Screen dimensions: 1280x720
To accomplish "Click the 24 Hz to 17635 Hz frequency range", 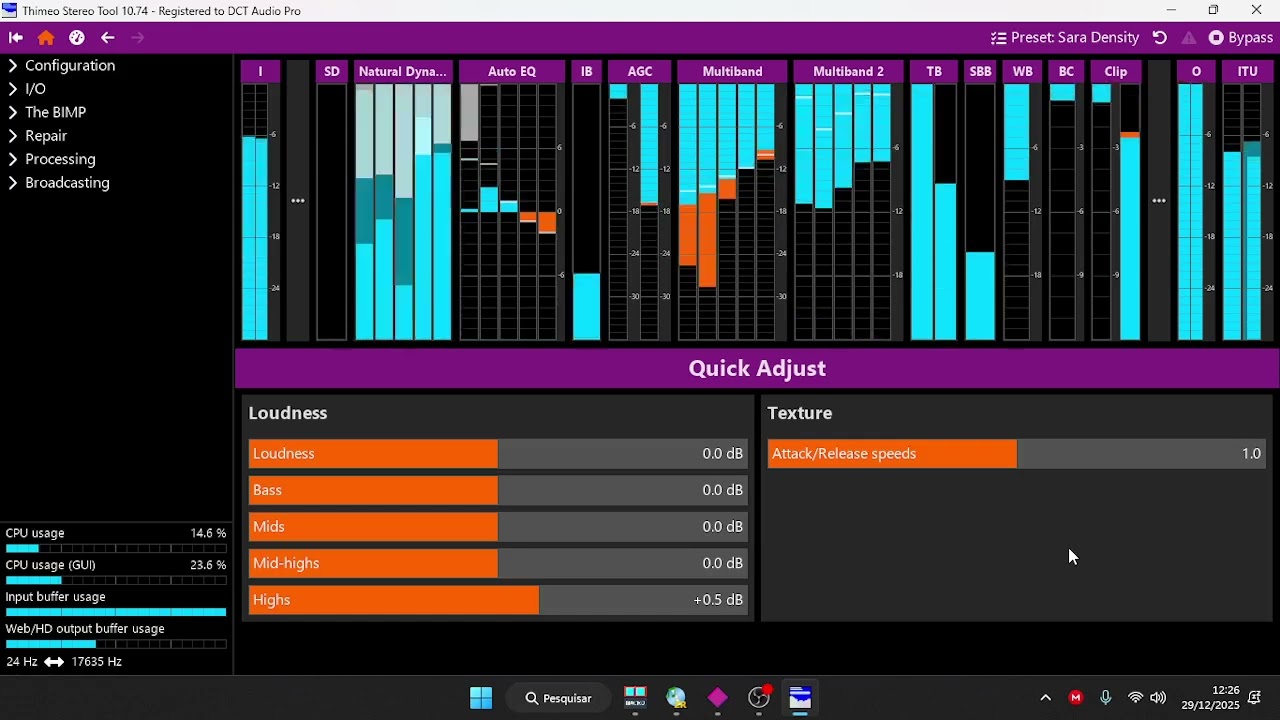I will click(64, 662).
